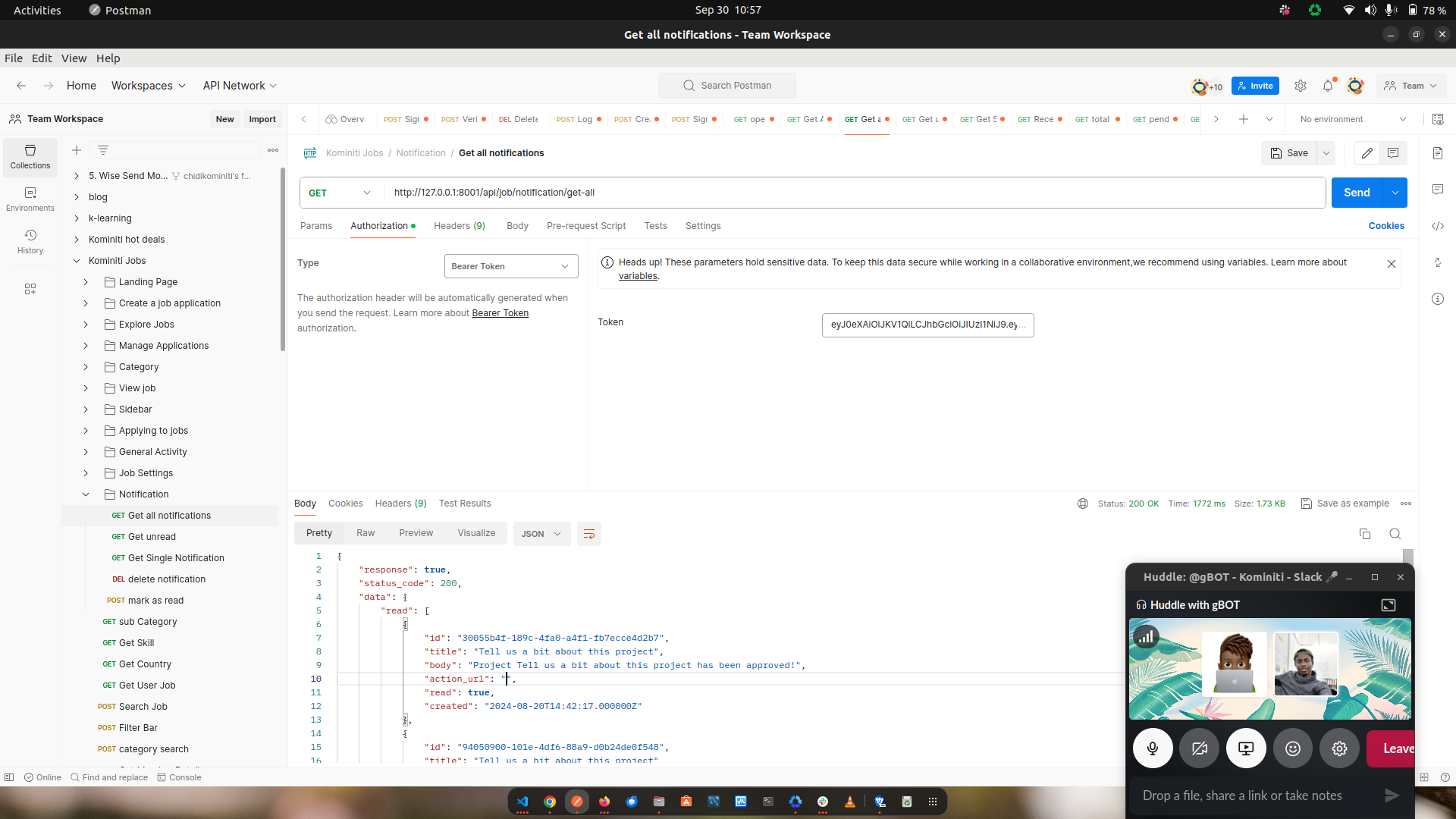Switch to the Headers request tab
This screenshot has width=1456, height=819.
coord(459,226)
